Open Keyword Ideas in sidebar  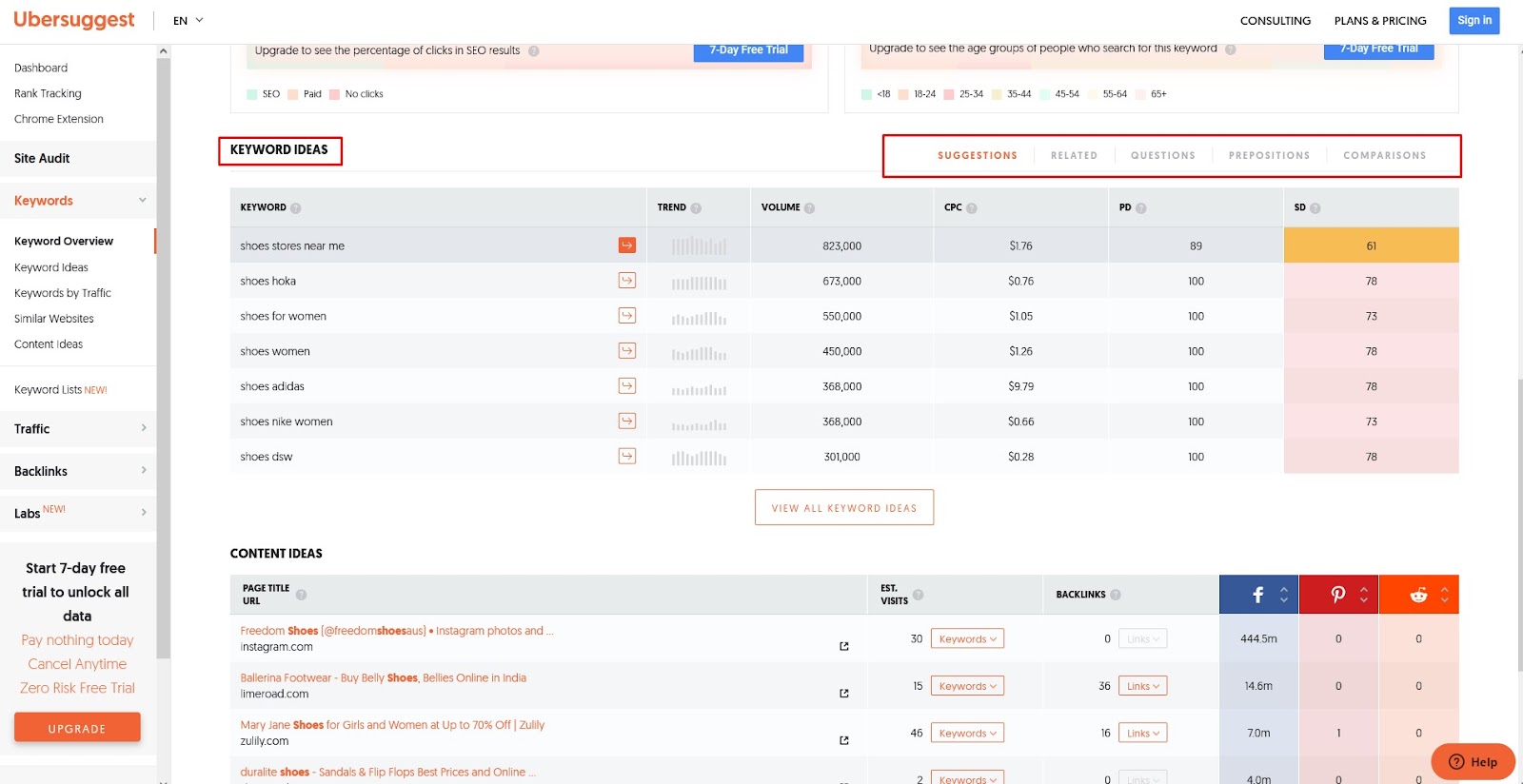(51, 267)
